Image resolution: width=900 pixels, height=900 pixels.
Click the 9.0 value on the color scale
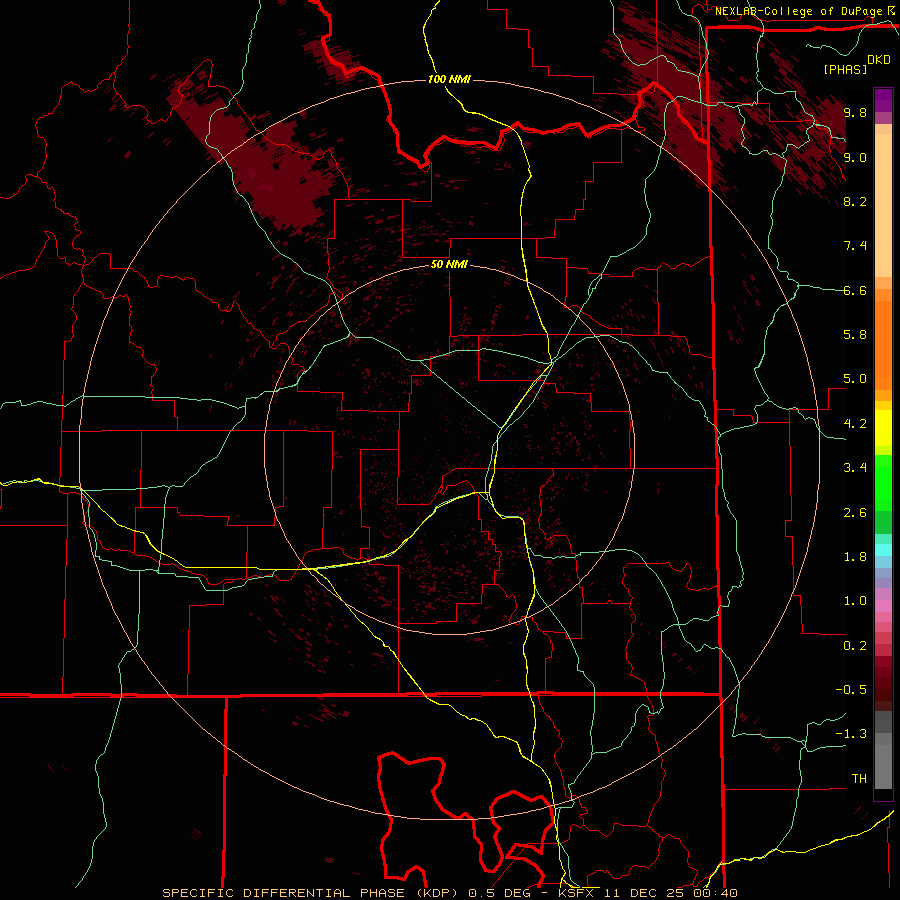point(855,157)
